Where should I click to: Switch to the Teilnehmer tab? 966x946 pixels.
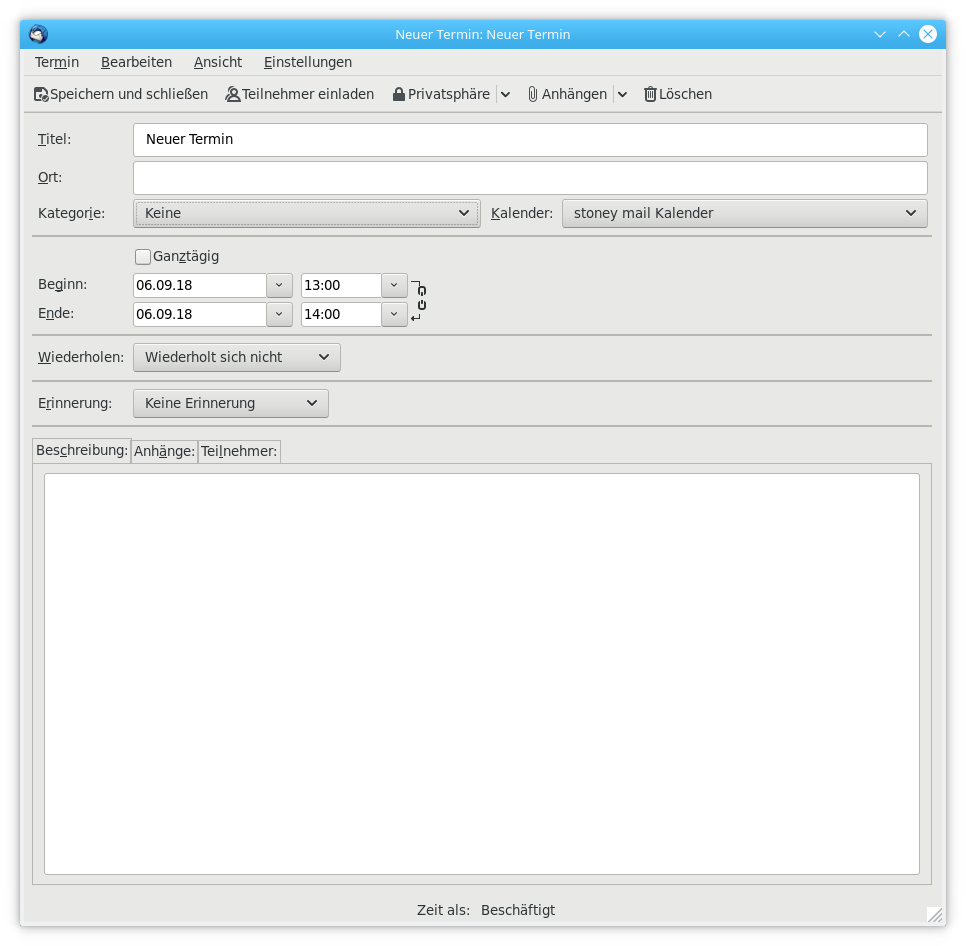pyautogui.click(x=239, y=451)
